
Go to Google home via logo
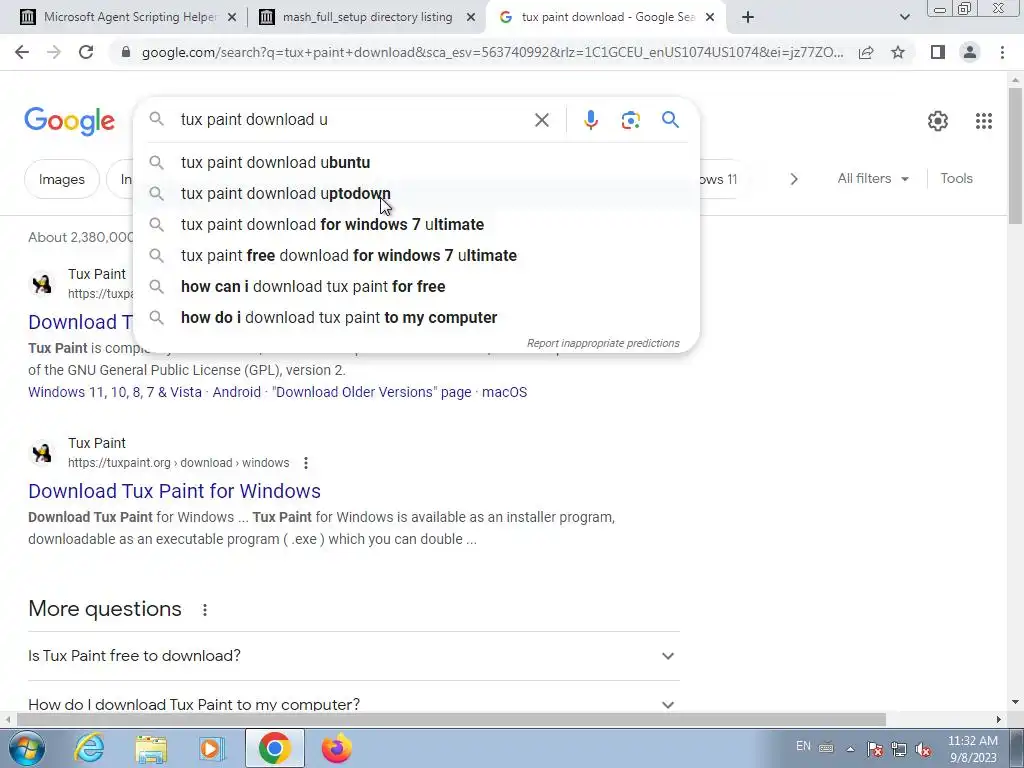(69, 121)
